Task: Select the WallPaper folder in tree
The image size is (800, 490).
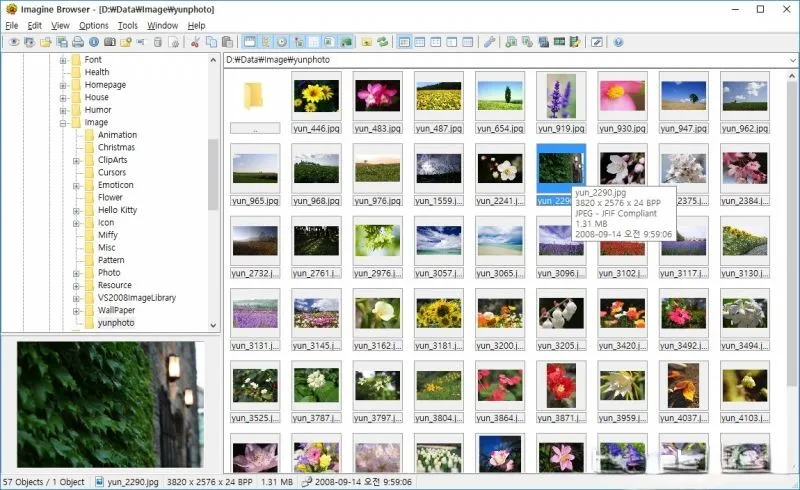Action: [116, 310]
